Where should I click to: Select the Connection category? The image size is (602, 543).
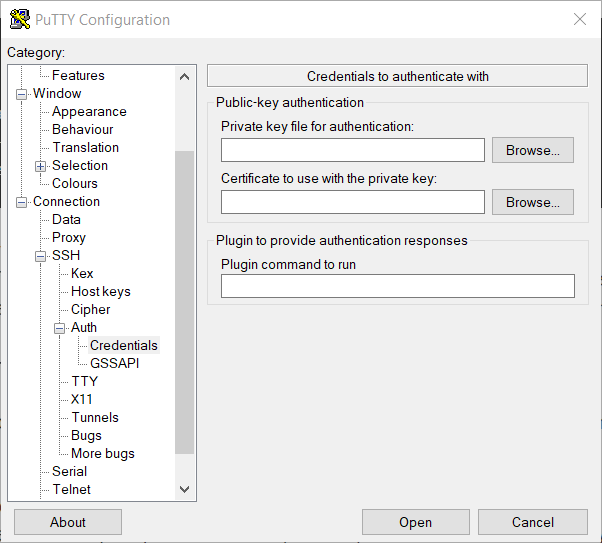tap(66, 202)
